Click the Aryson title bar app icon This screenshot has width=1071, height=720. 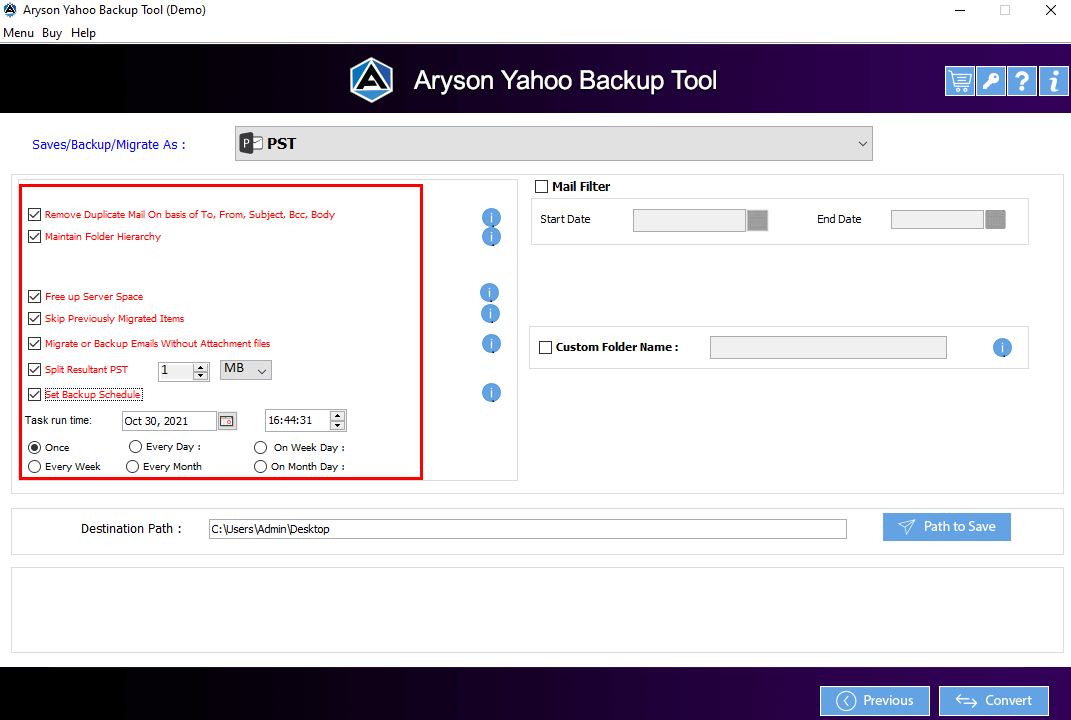(x=10, y=10)
